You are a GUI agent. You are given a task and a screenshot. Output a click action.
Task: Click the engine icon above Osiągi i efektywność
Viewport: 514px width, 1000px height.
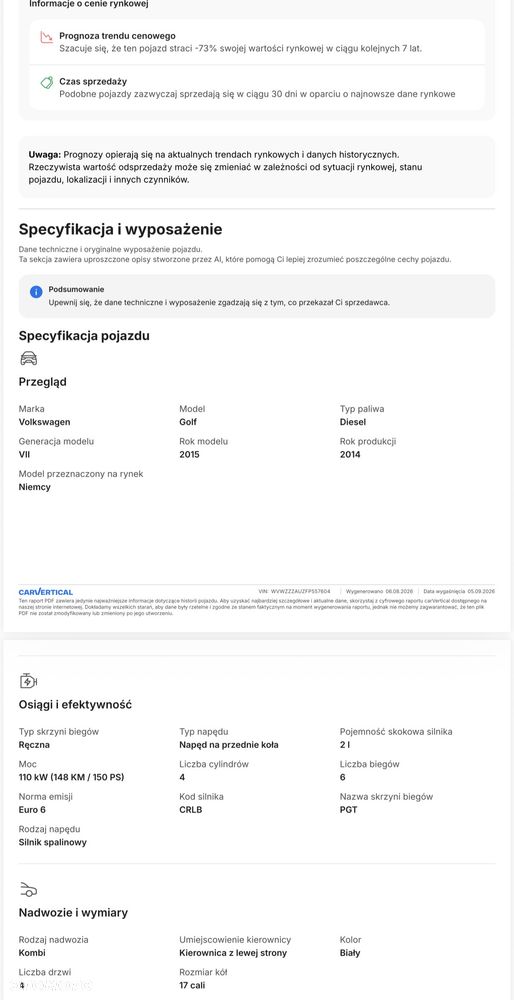[x=29, y=681]
